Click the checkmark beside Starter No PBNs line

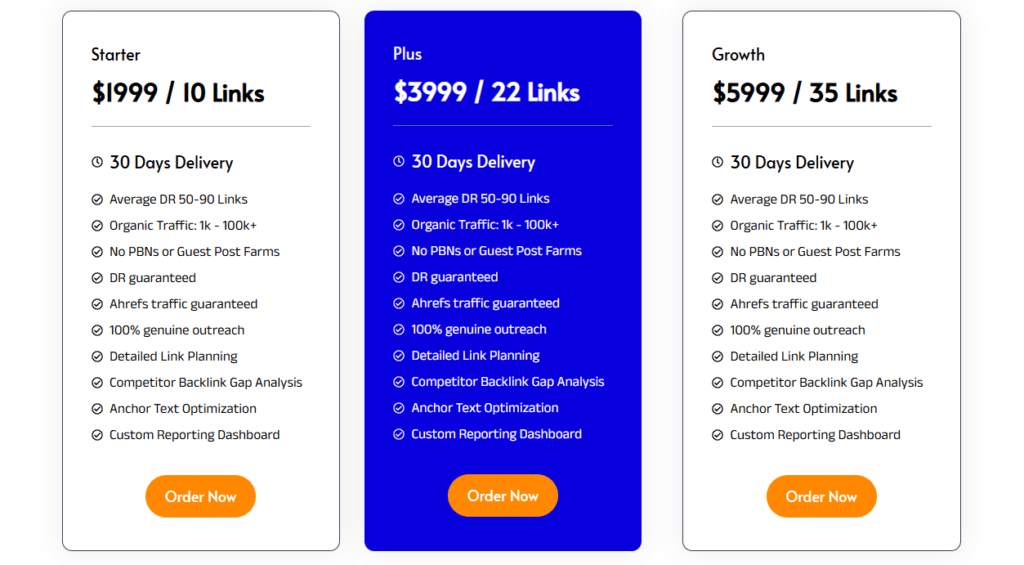(97, 252)
